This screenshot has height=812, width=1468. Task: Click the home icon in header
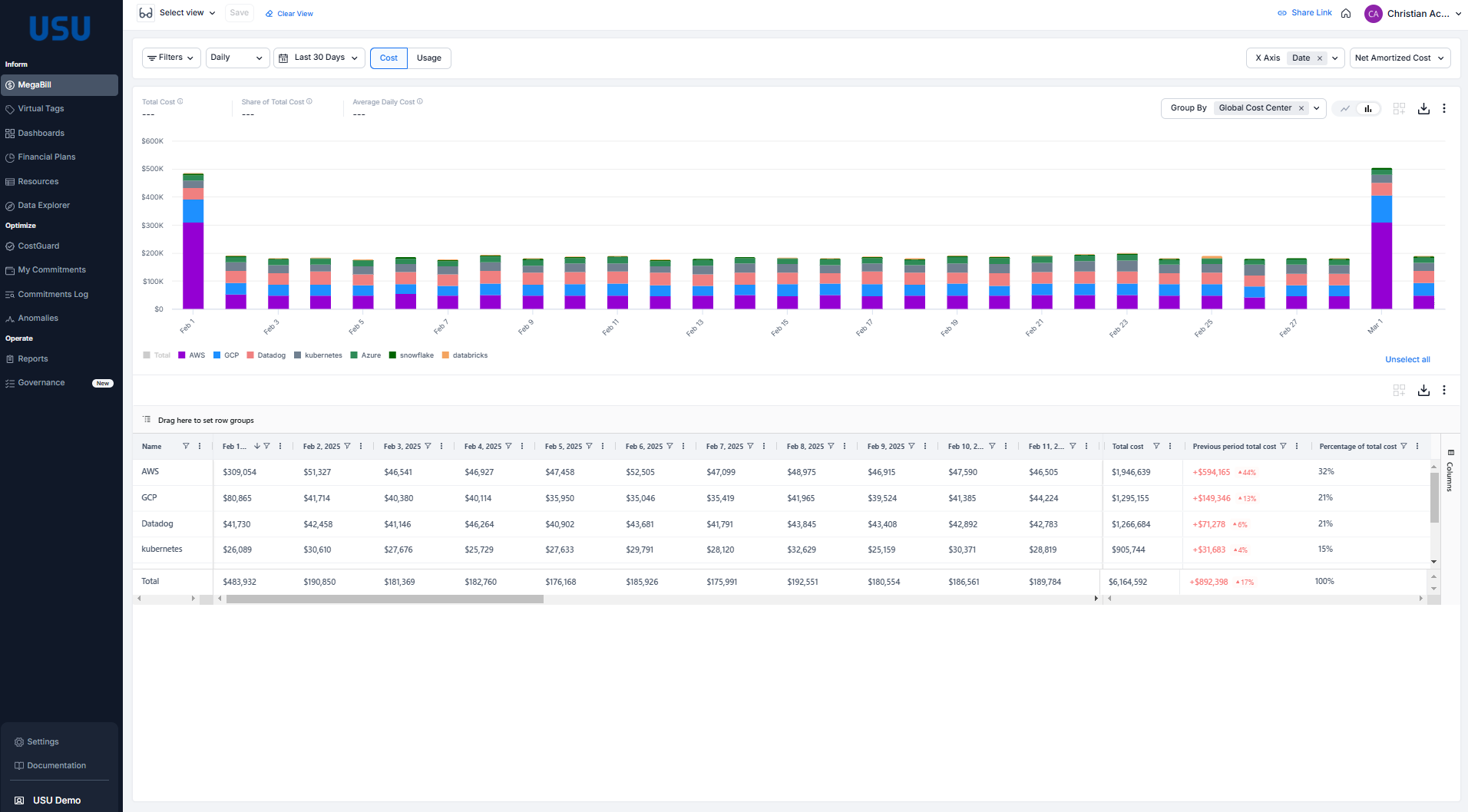coord(1346,13)
